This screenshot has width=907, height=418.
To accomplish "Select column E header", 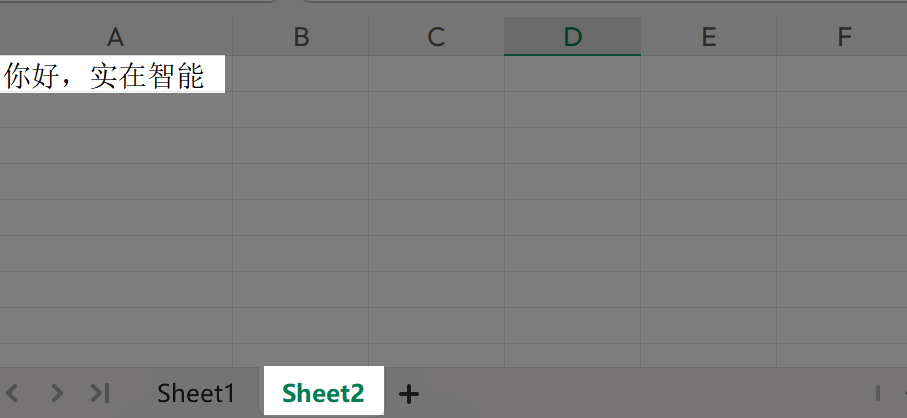I will point(708,37).
